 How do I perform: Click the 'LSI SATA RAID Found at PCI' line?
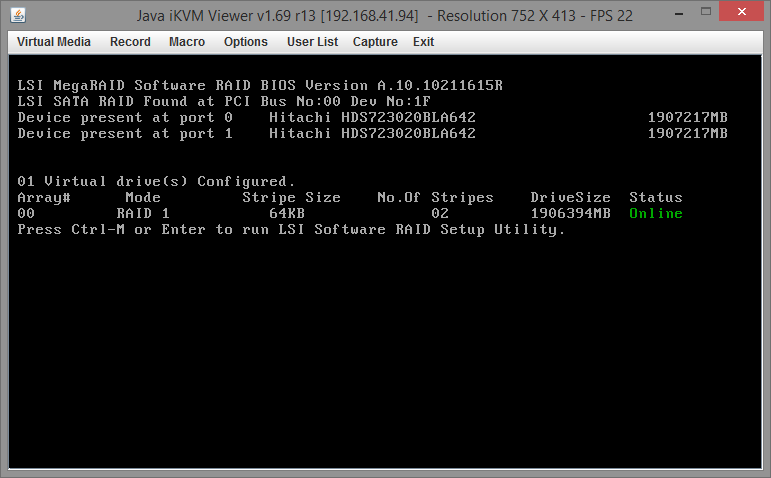pyautogui.click(x=224, y=102)
